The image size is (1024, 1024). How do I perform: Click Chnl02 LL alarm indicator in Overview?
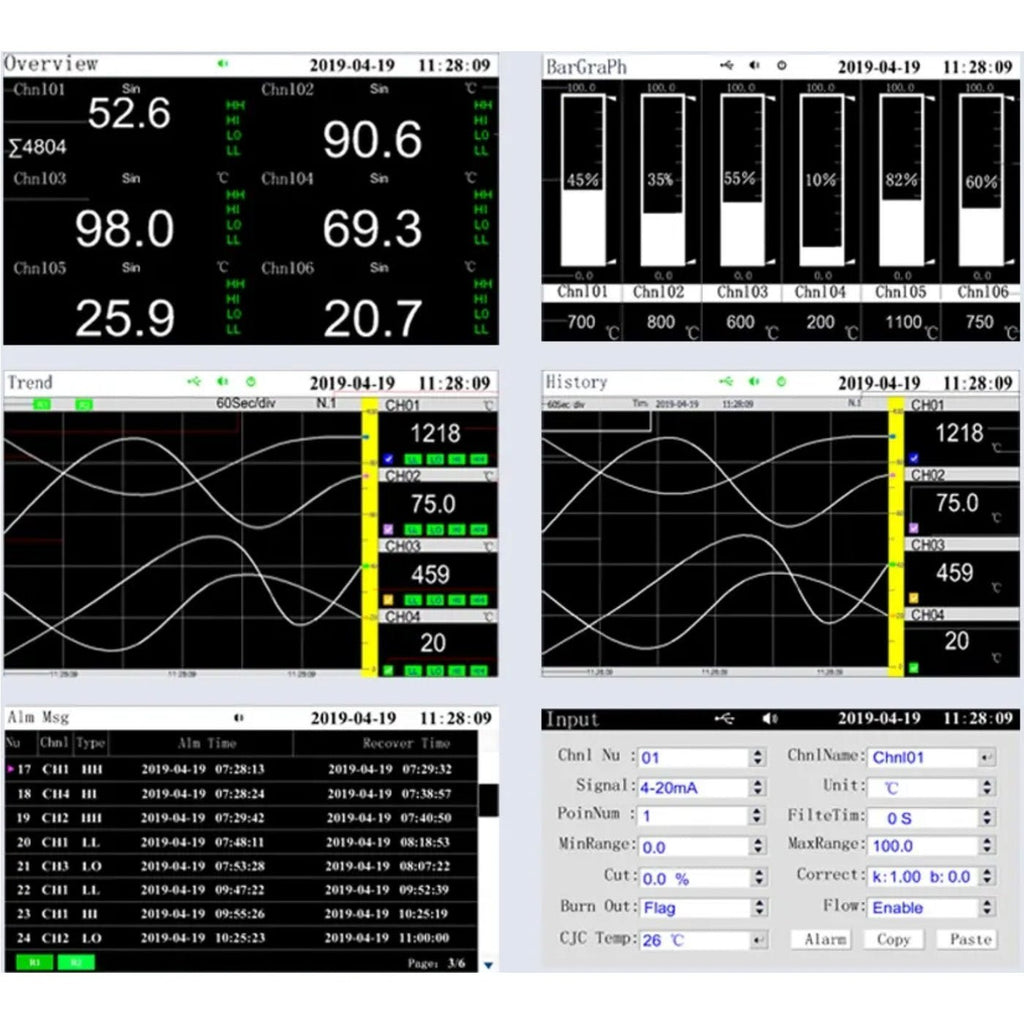pyautogui.click(x=481, y=152)
